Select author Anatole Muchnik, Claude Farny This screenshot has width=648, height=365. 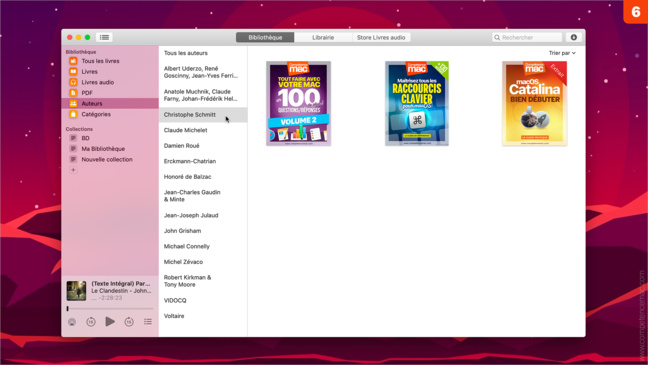click(203, 95)
